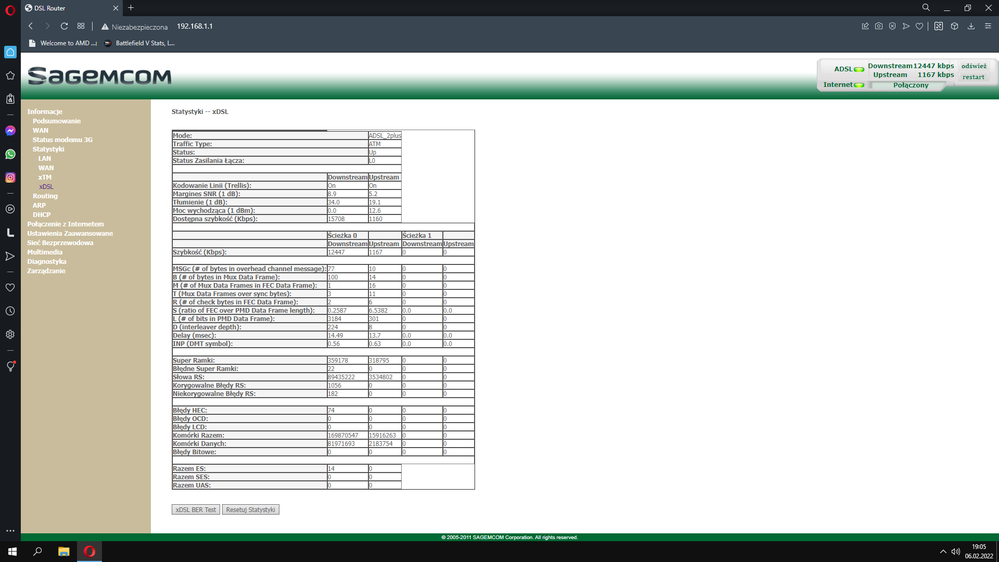
Task: Open Podsumowanie menu item
Action: tap(57, 121)
